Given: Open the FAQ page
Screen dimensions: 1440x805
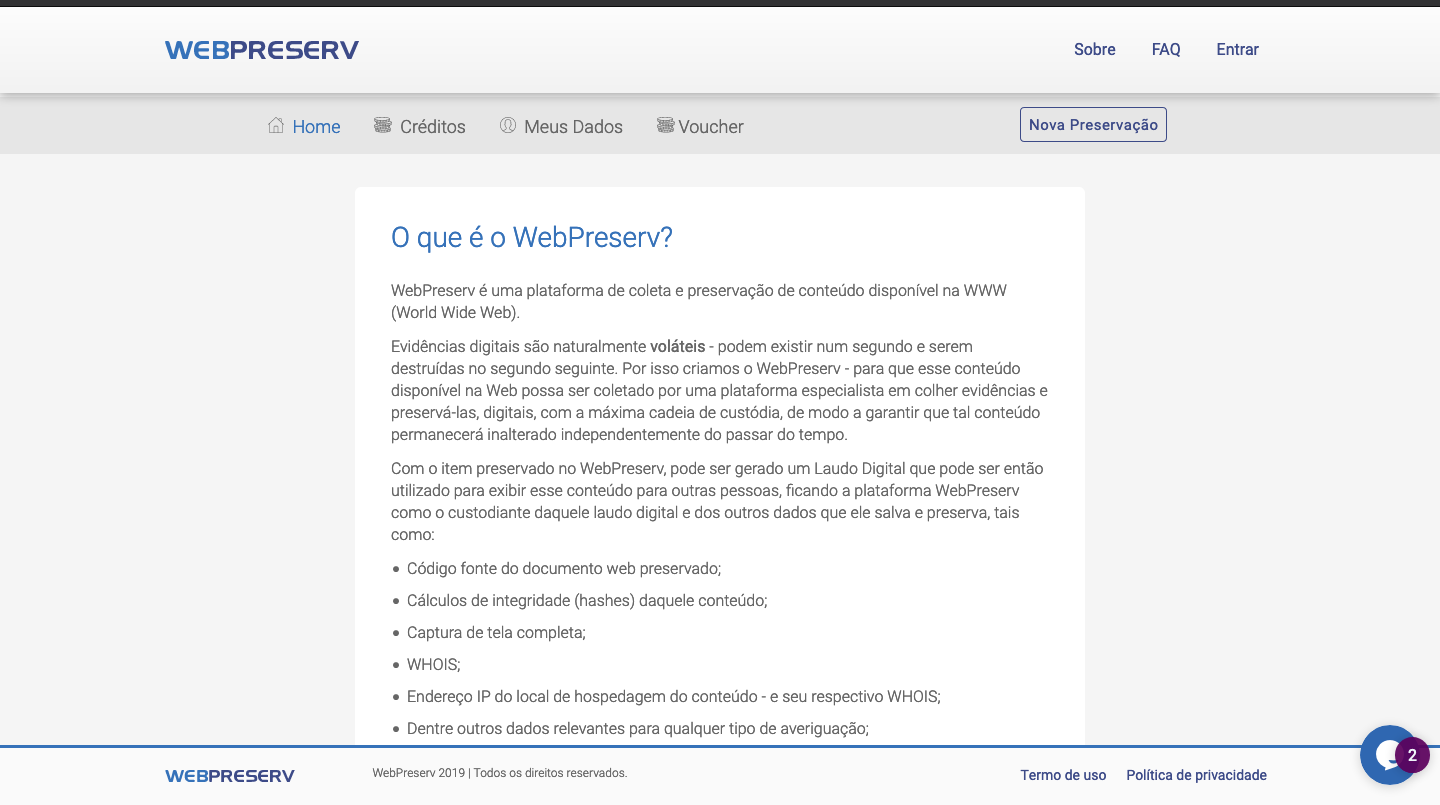Looking at the screenshot, I should point(1166,49).
